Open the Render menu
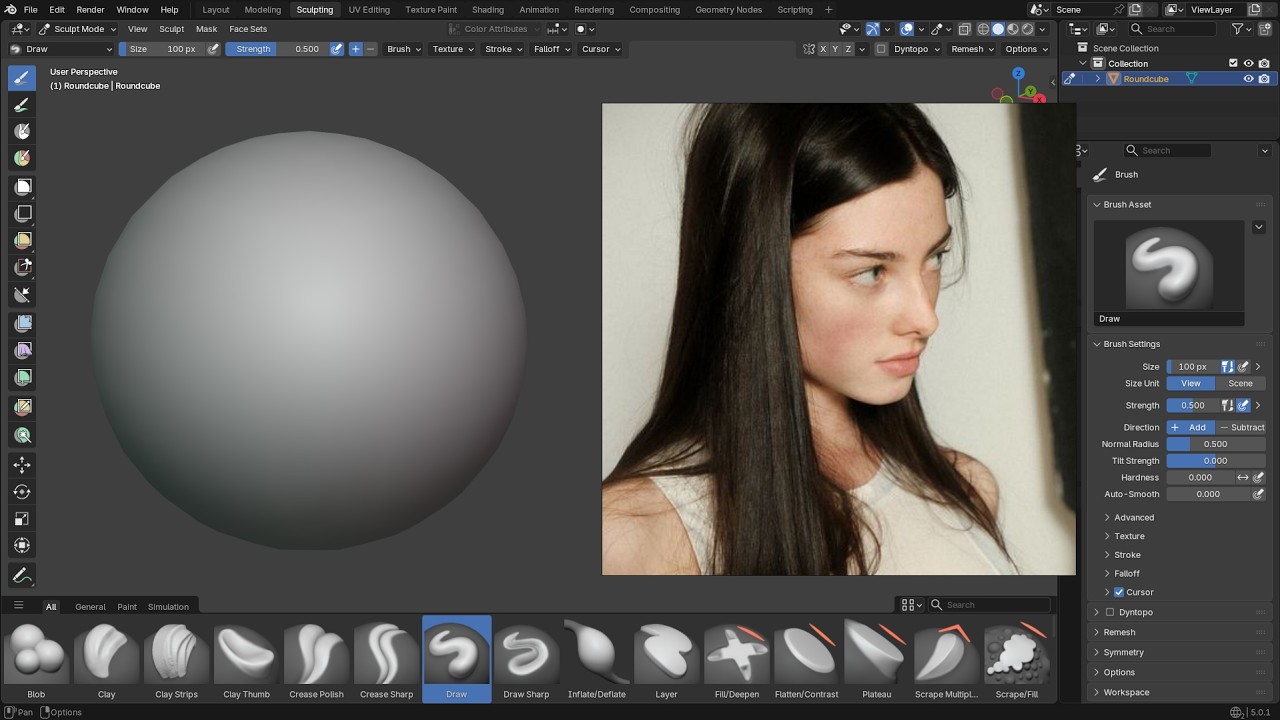Viewport: 1280px width, 720px height. coord(90,9)
